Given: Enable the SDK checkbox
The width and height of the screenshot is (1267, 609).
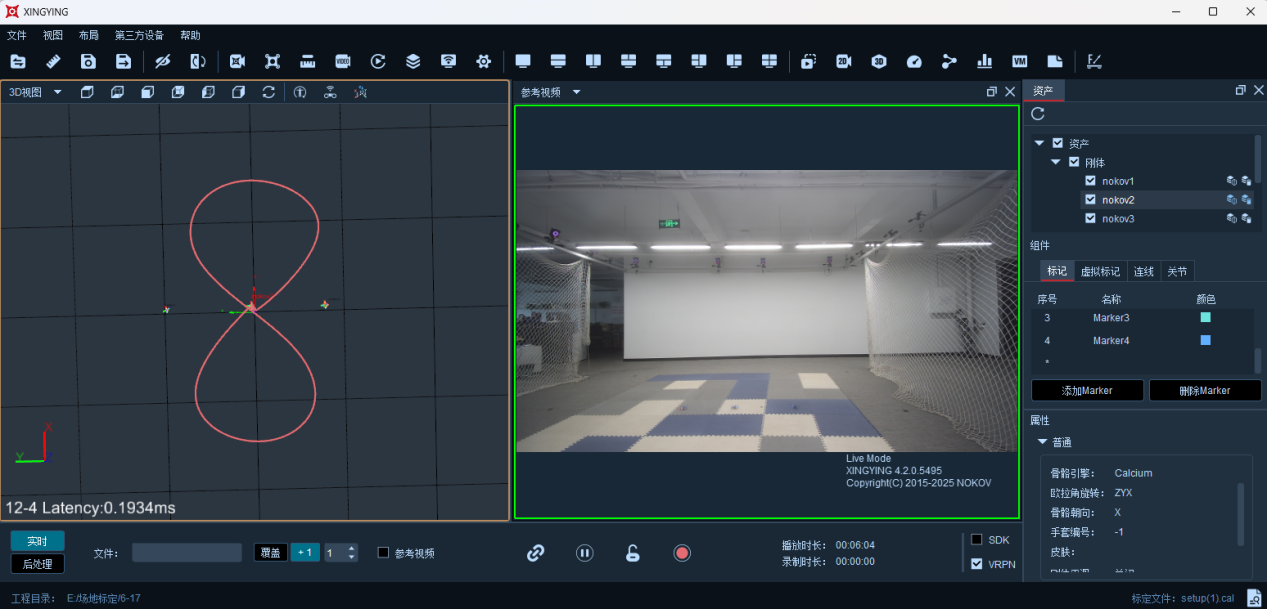Looking at the screenshot, I should tap(977, 539).
